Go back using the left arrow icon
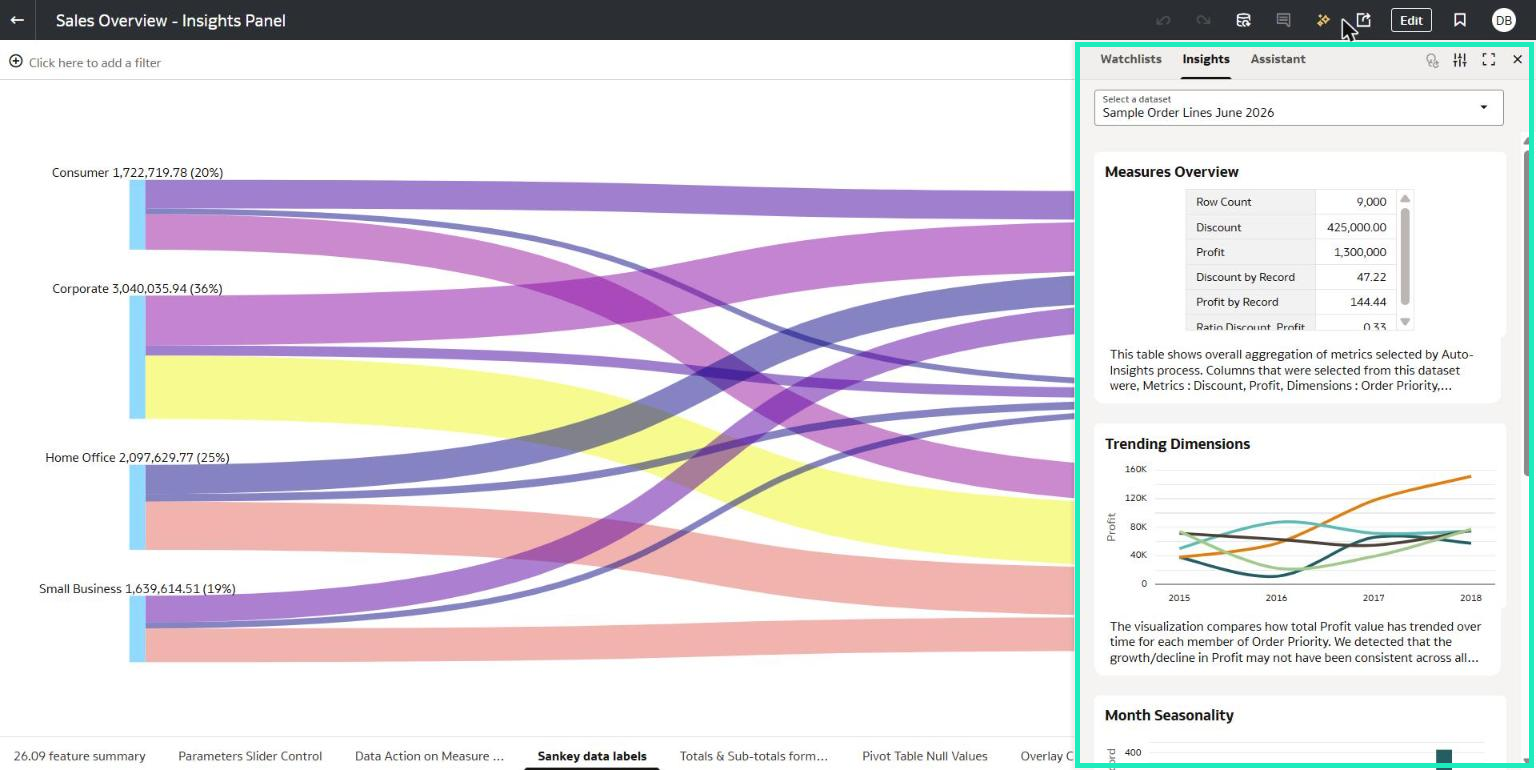 17,20
